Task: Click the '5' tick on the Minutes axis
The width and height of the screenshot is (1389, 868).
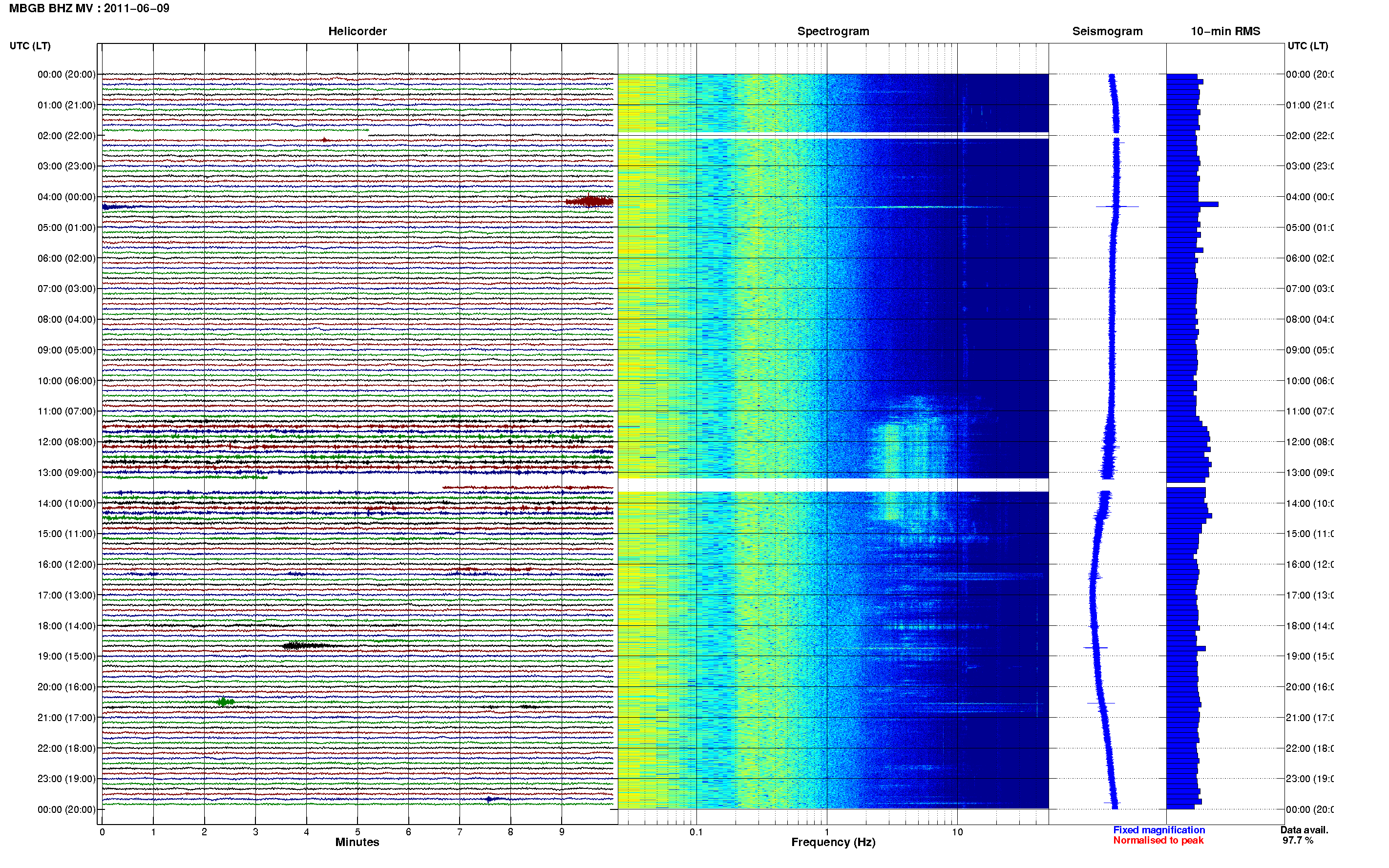Action: pyautogui.click(x=357, y=832)
